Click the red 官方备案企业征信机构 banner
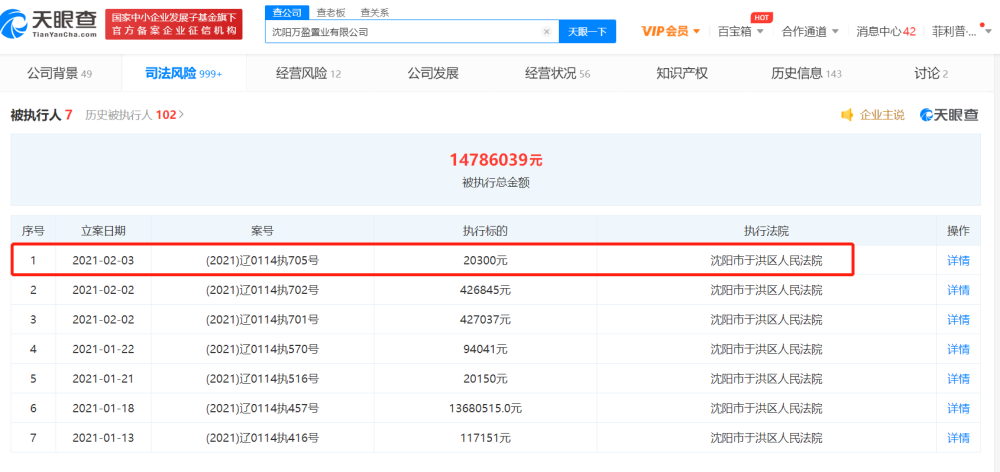Image resolution: width=1000 pixels, height=472 pixels. tap(173, 24)
